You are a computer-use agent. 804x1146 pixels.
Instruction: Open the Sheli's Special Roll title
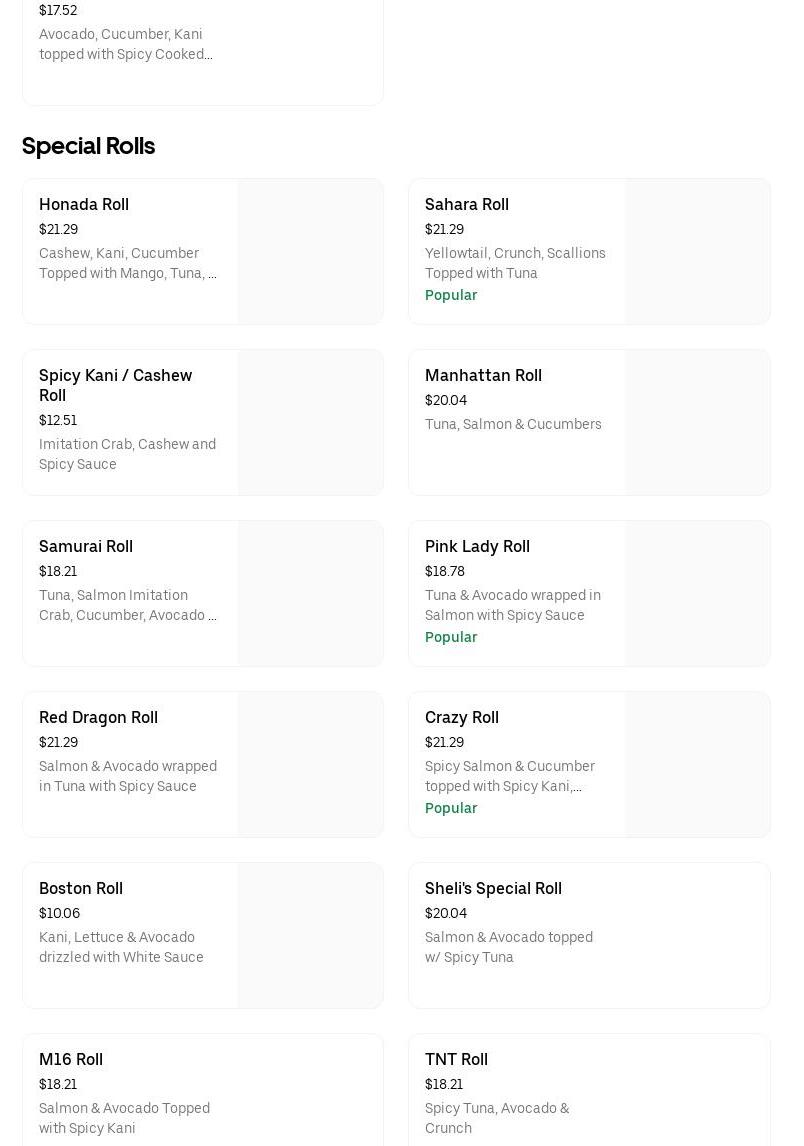point(493,888)
